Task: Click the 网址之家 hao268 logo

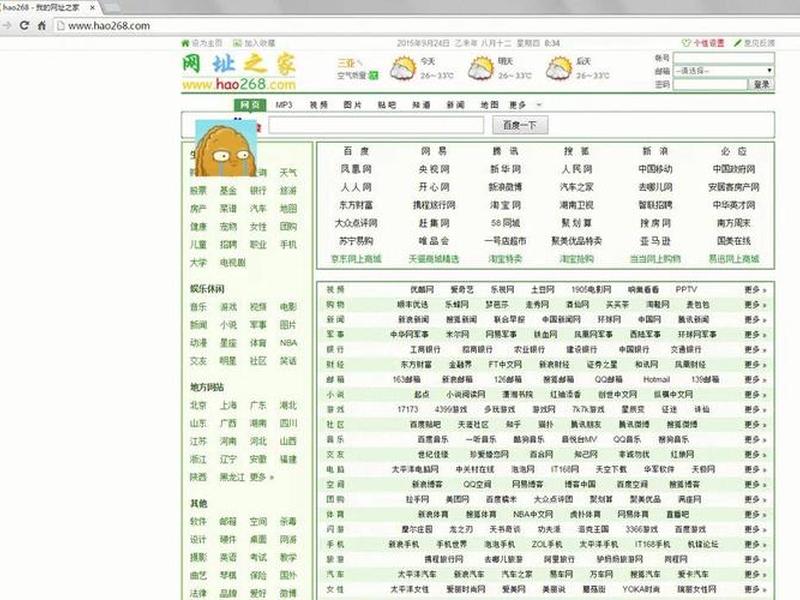Action: click(x=239, y=71)
